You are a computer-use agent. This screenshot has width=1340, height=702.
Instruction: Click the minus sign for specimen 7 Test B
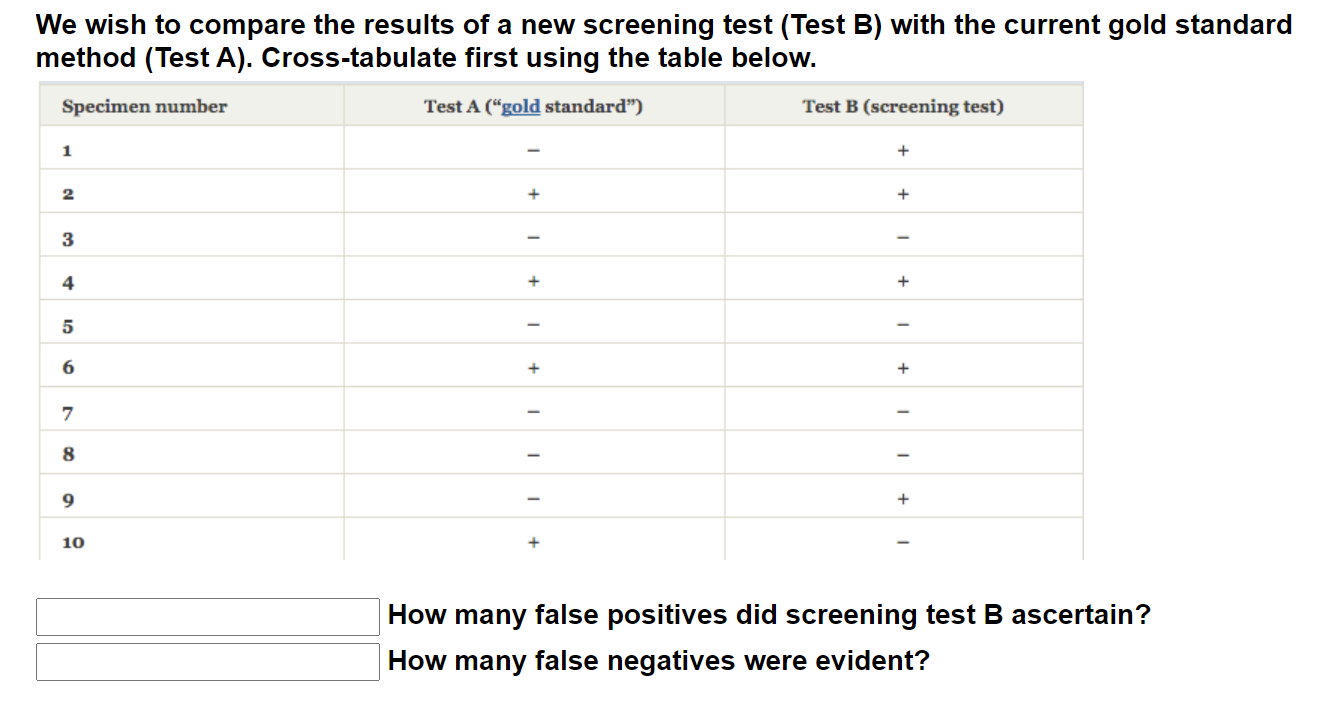(x=902, y=409)
